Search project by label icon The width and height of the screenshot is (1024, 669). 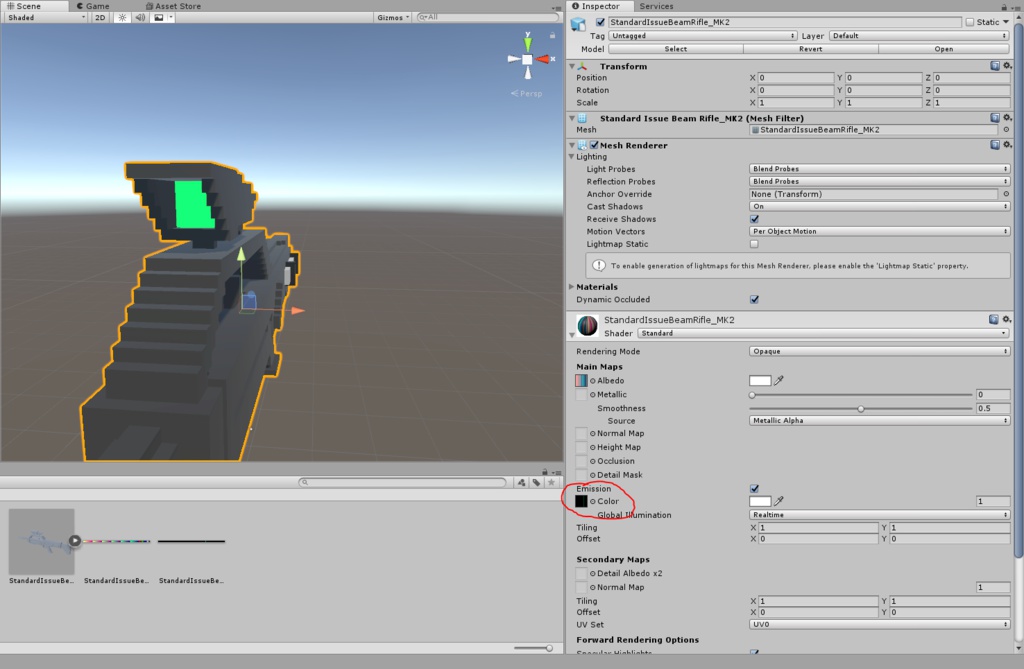pos(536,482)
